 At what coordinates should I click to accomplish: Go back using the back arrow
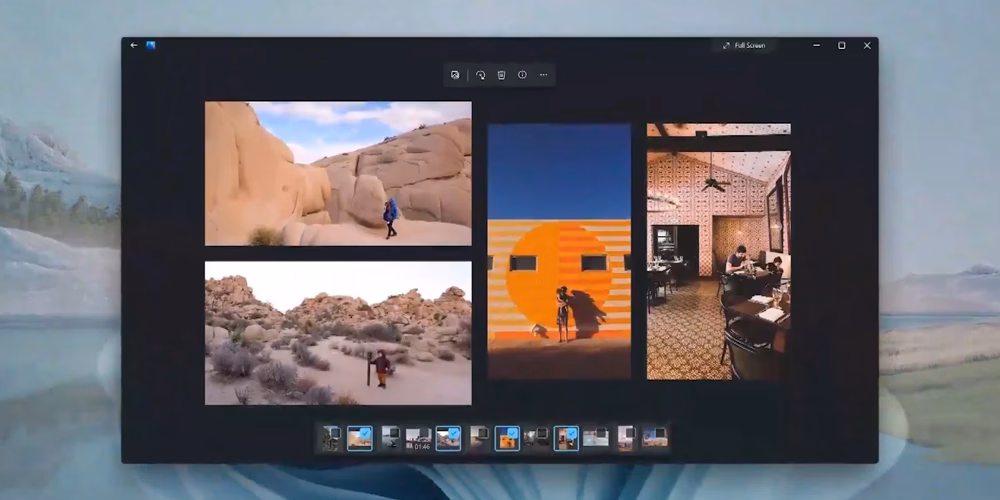134,45
